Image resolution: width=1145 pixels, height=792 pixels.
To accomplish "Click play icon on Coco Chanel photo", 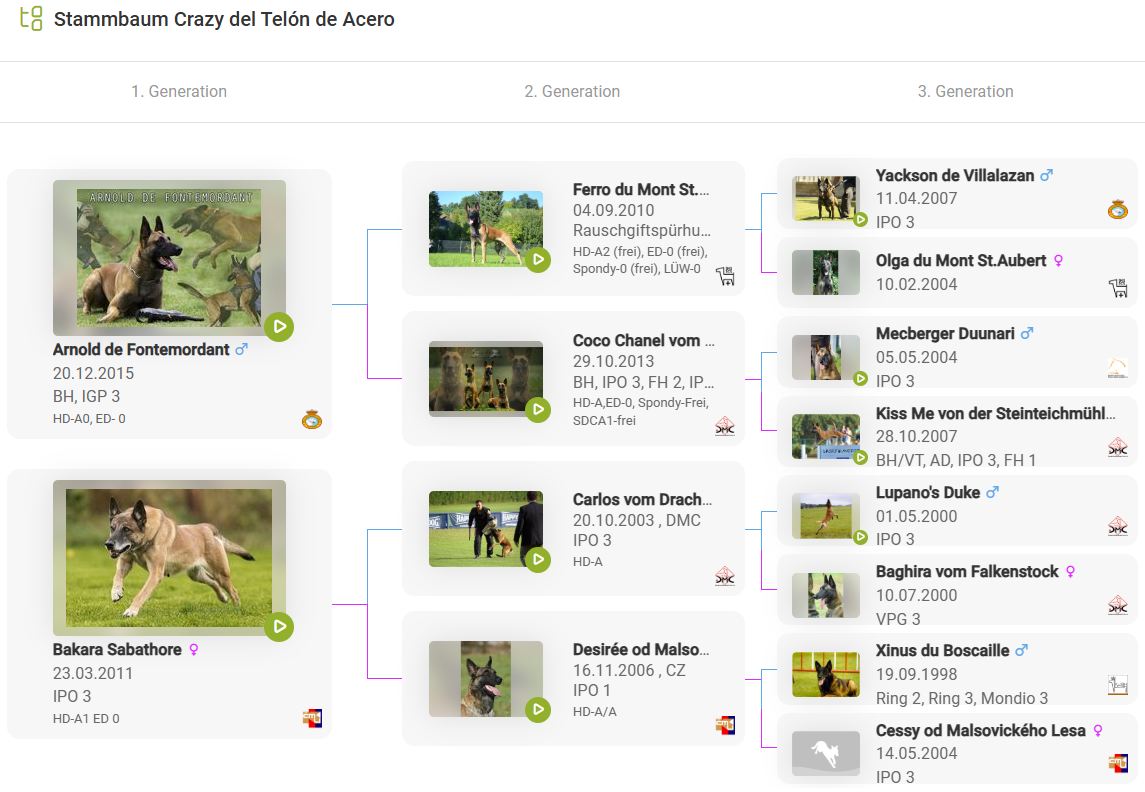I will click(x=538, y=410).
